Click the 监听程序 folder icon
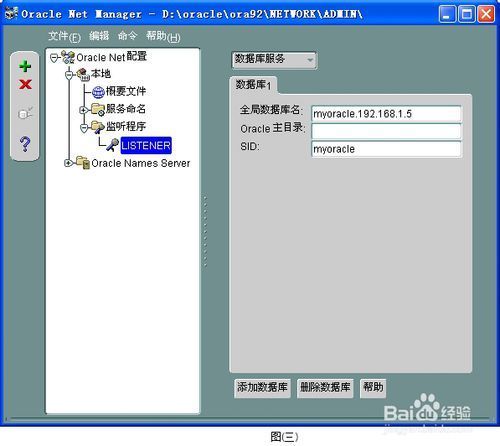The image size is (500, 446). click(98, 127)
